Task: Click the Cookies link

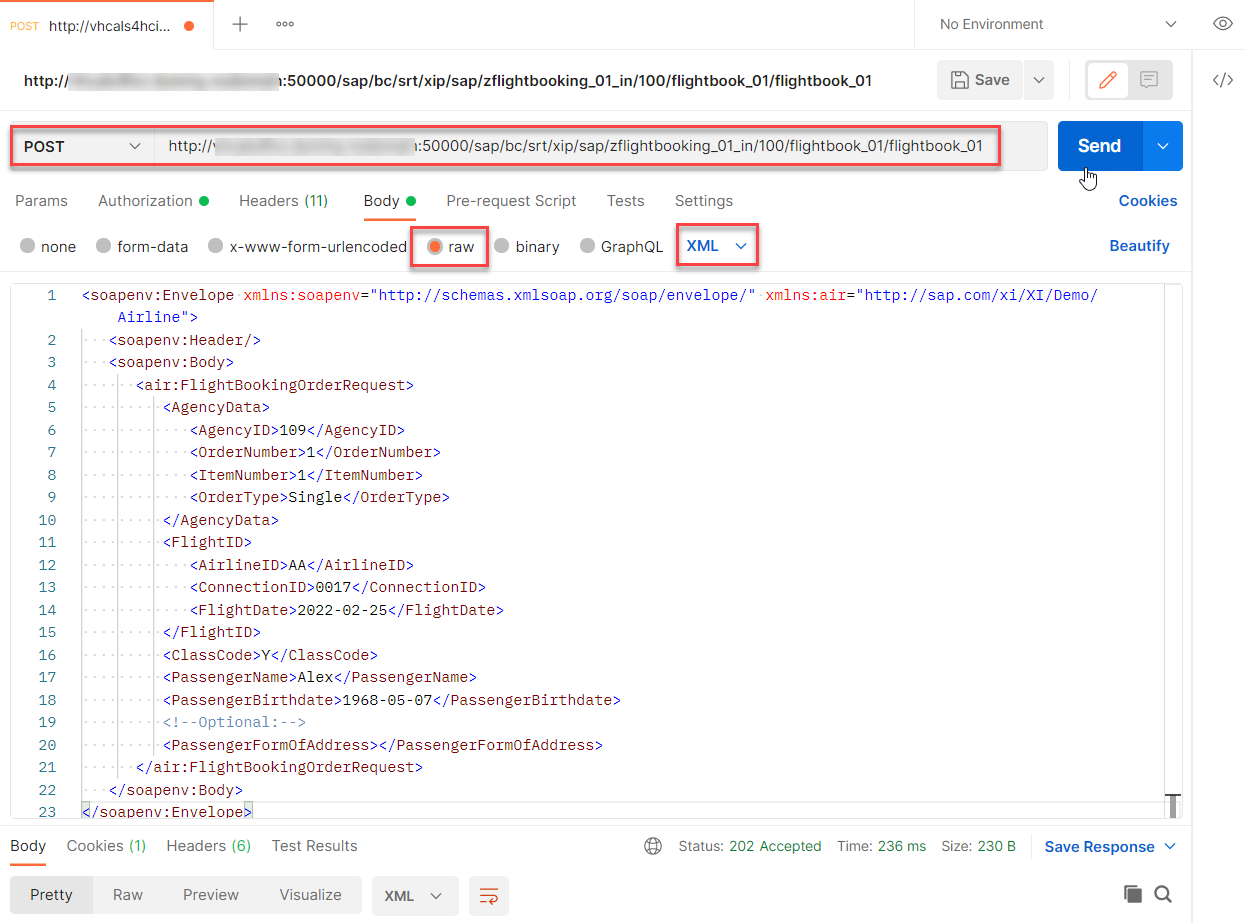Action: 1147,200
